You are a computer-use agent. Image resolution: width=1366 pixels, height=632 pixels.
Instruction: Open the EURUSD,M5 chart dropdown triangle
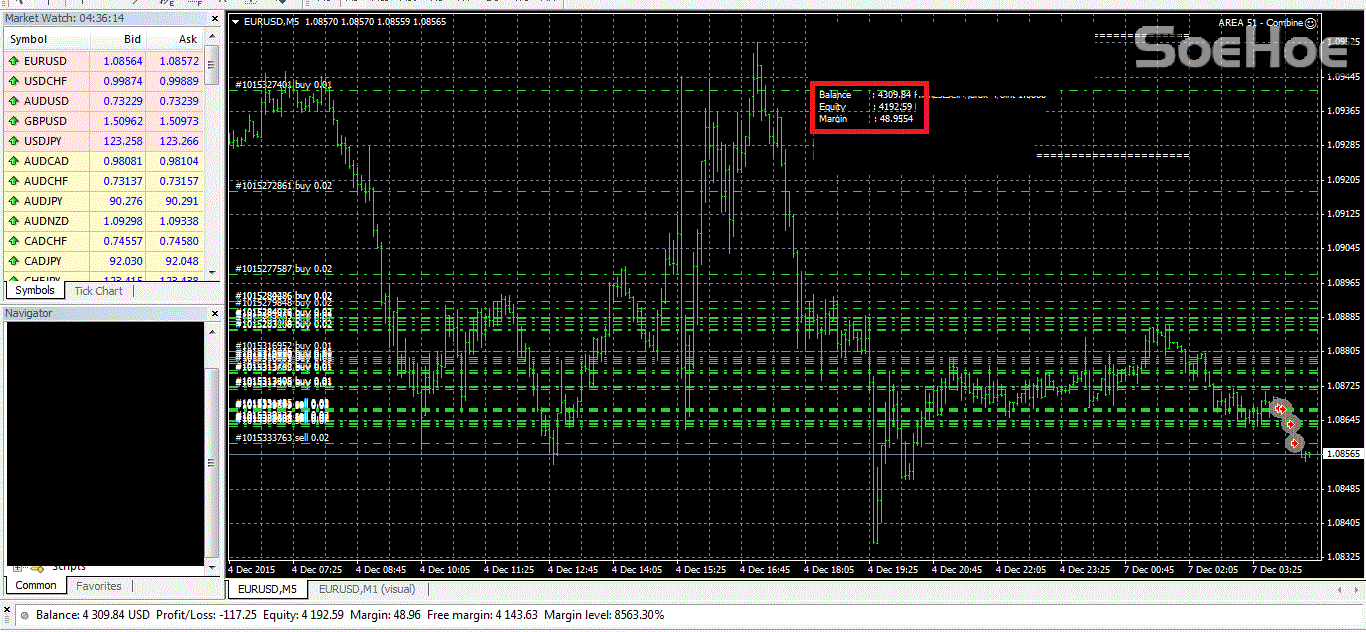tap(235, 22)
